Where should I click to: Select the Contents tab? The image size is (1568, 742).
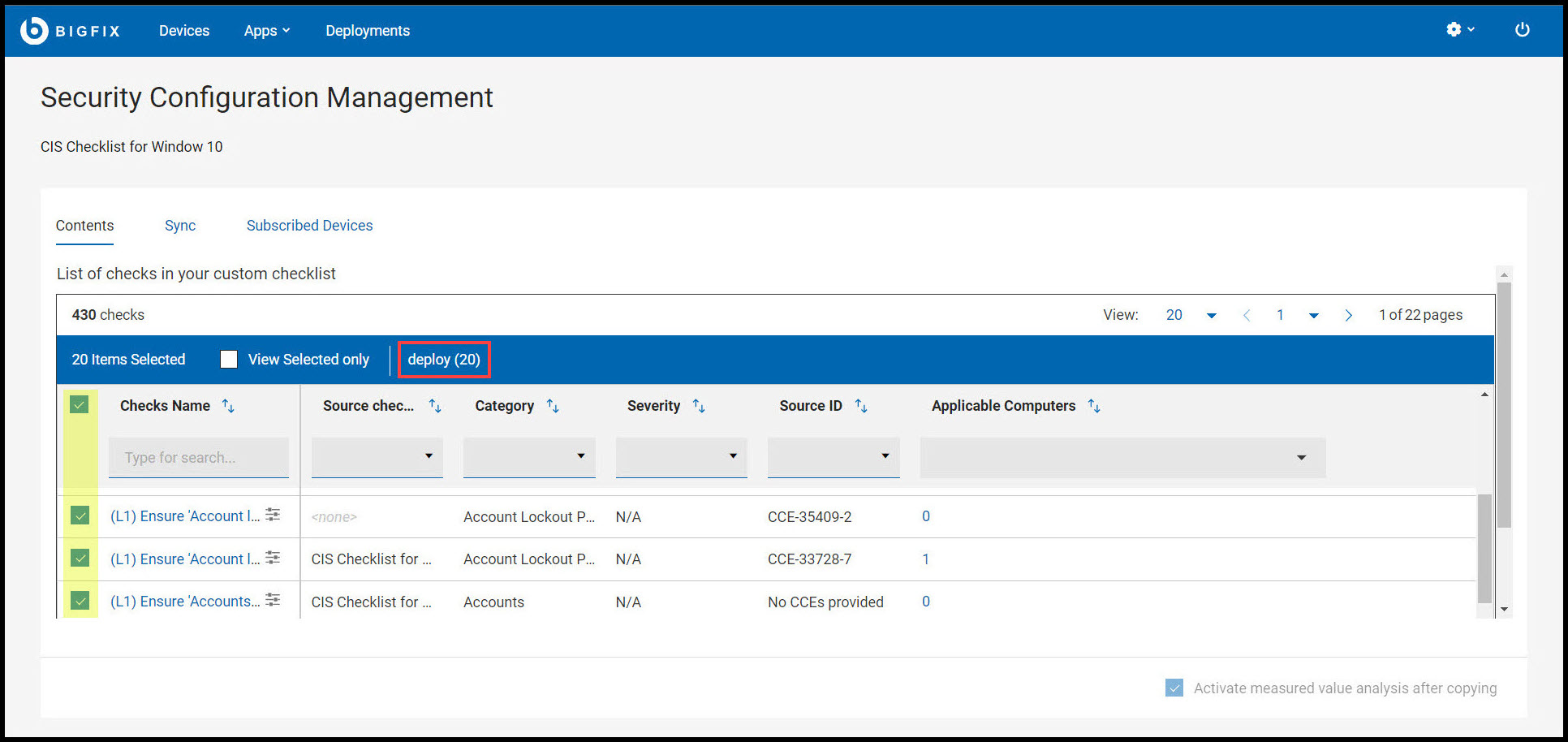pyautogui.click(x=84, y=226)
